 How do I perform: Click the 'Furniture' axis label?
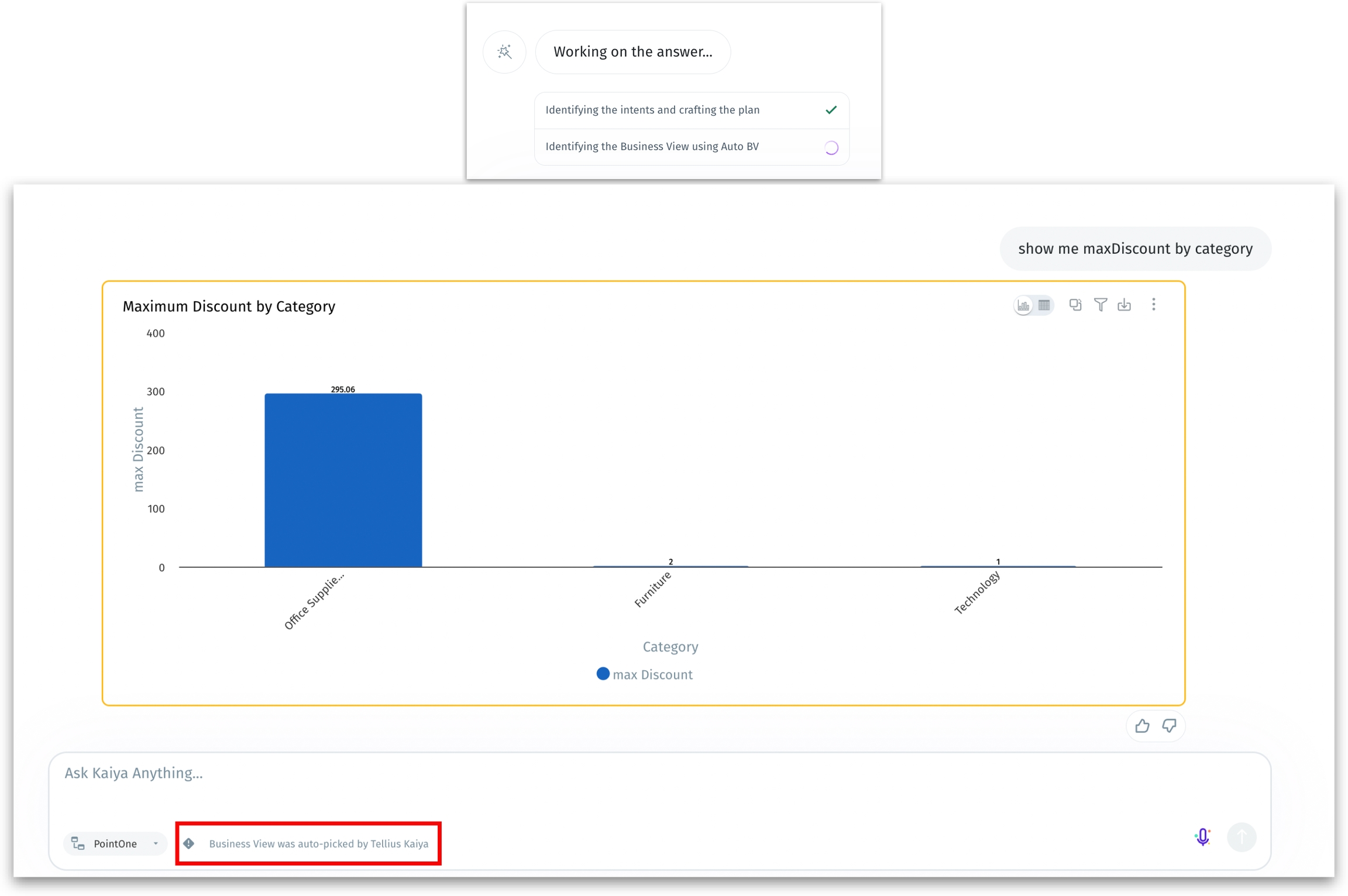[653, 590]
